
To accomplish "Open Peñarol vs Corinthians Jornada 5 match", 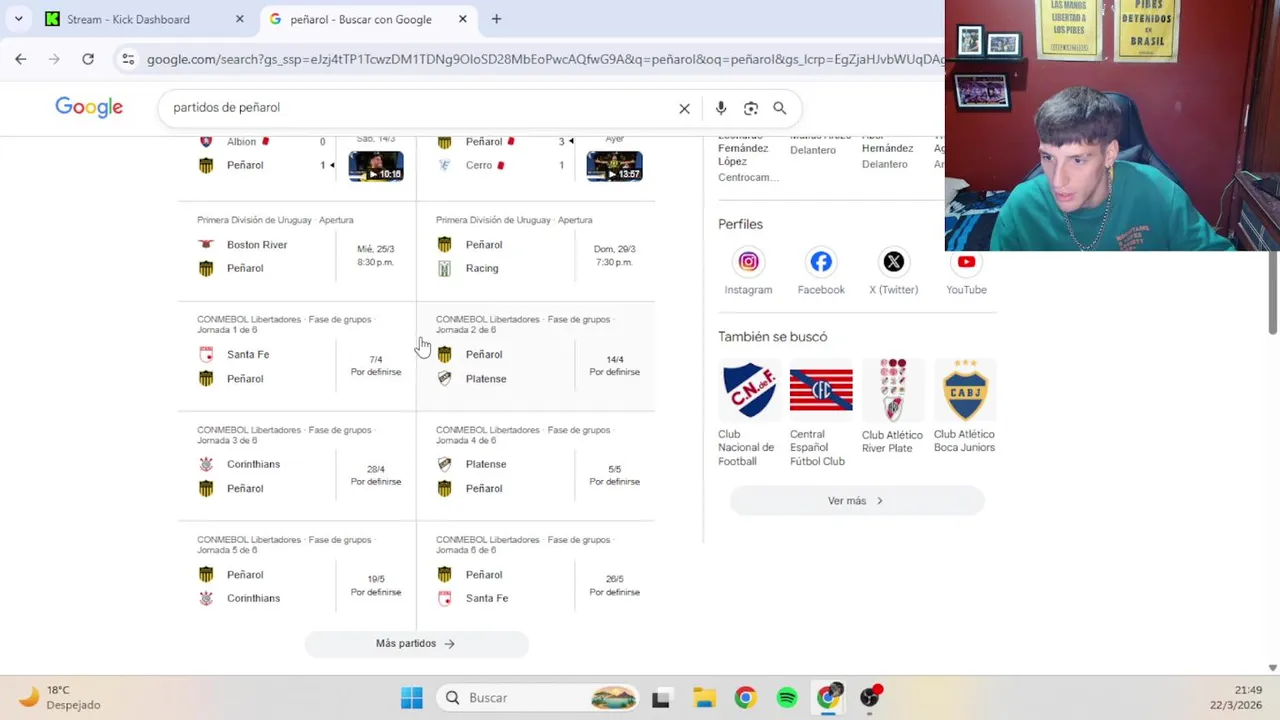I will point(297,576).
